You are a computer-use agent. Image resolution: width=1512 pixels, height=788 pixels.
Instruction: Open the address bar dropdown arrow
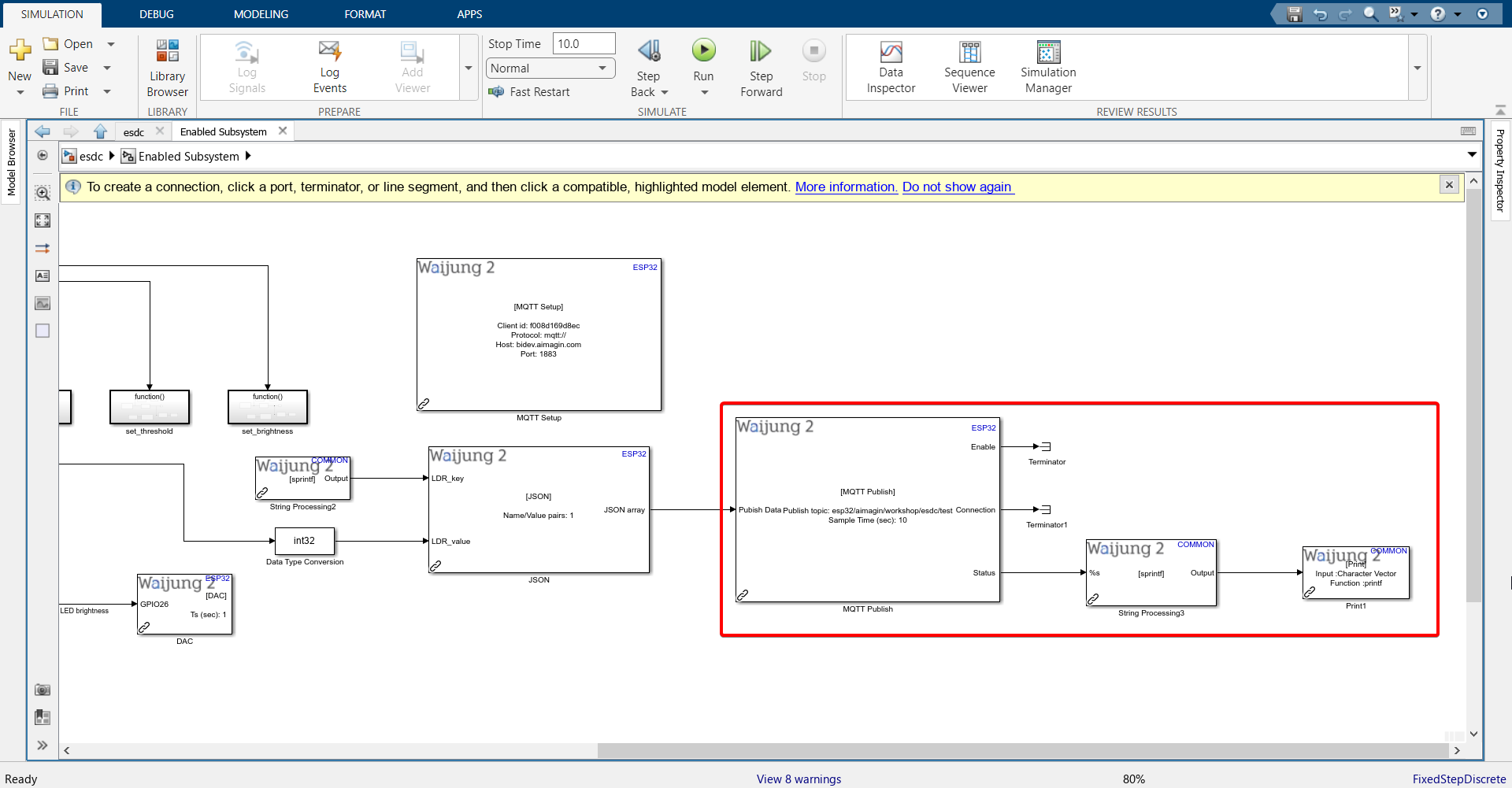point(1472,155)
